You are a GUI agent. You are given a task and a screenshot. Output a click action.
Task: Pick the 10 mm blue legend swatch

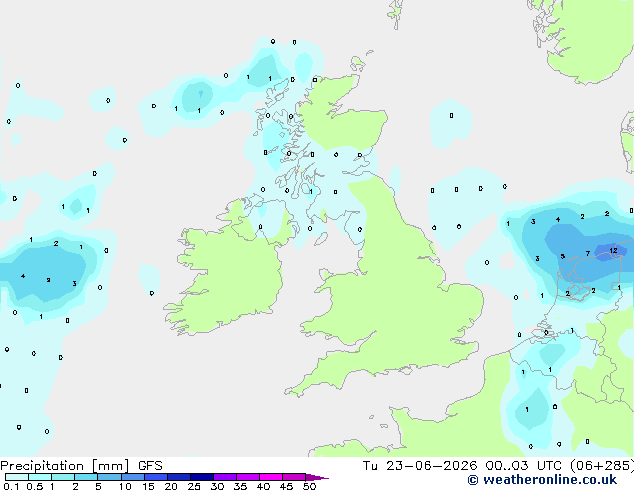[x=132, y=477]
